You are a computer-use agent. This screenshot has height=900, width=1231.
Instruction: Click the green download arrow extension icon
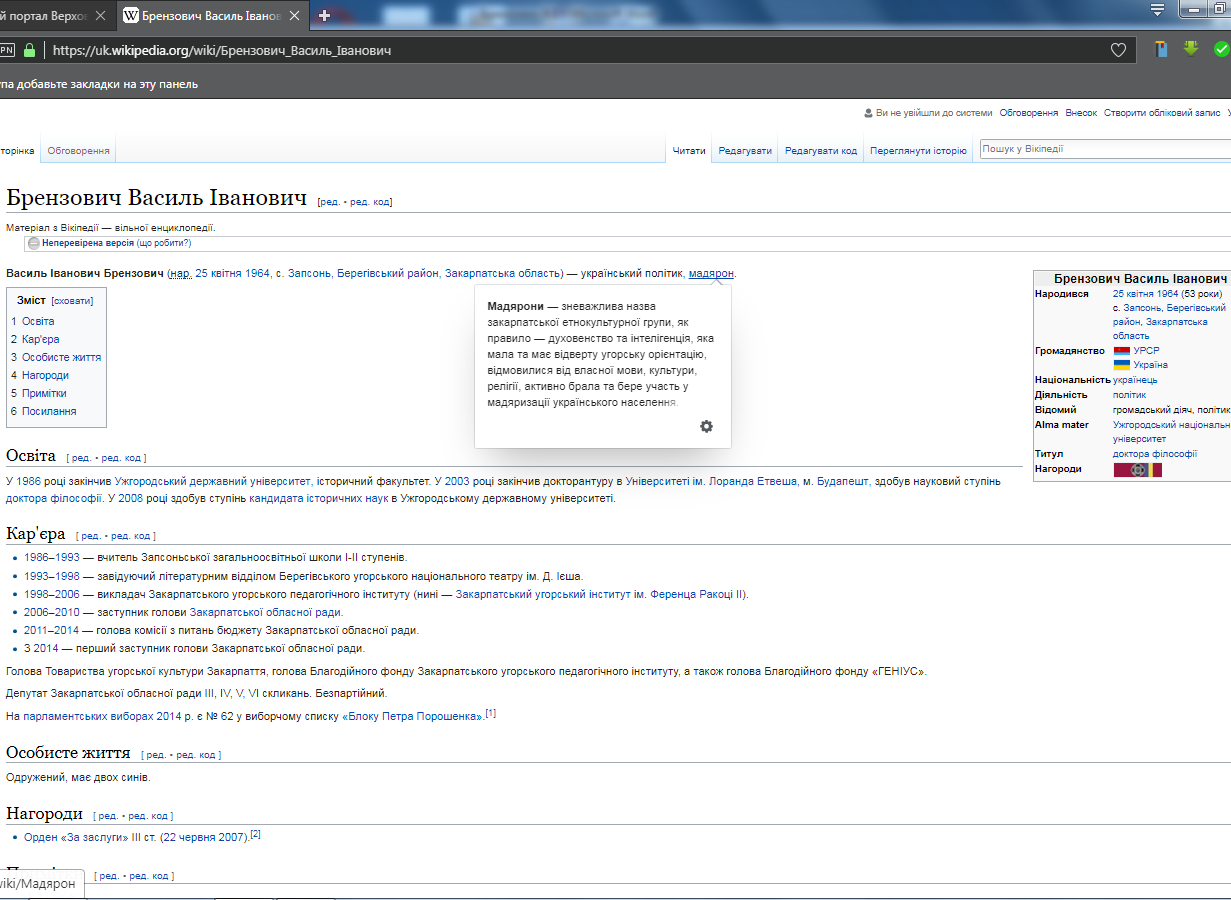tap(1191, 48)
